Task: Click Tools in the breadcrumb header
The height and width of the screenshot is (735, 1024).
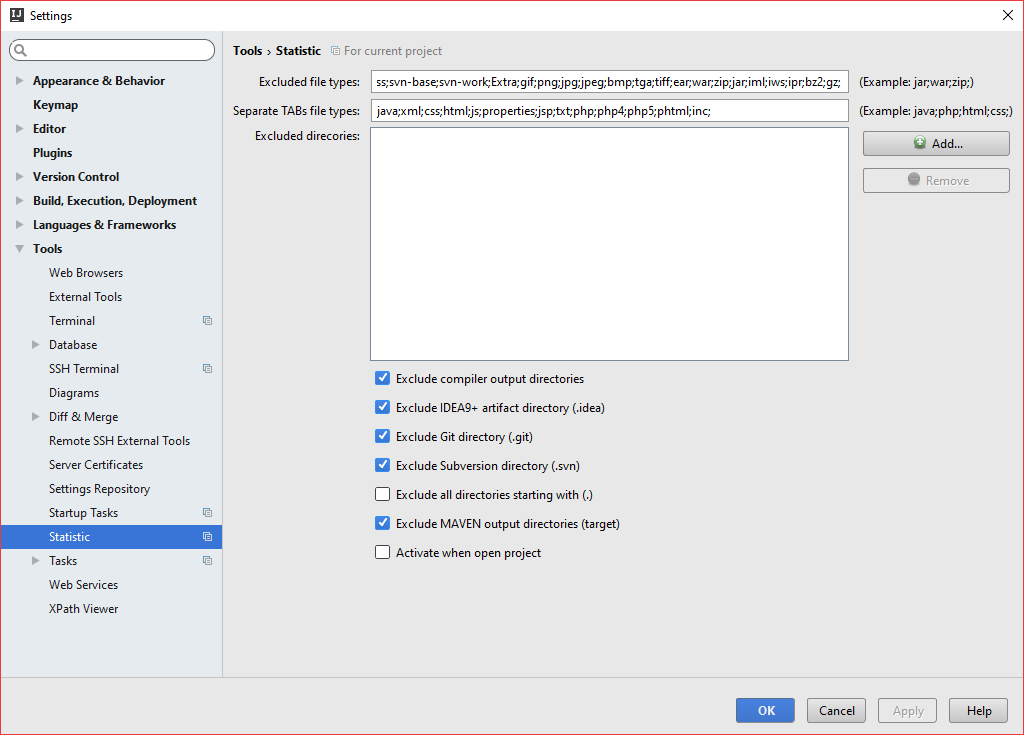Action: pyautogui.click(x=248, y=51)
